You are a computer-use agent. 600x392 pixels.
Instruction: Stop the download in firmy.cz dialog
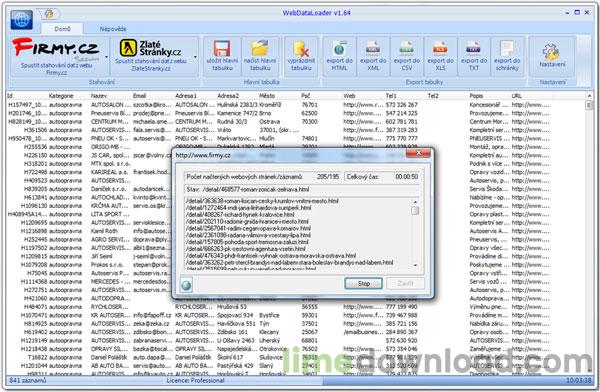(364, 283)
